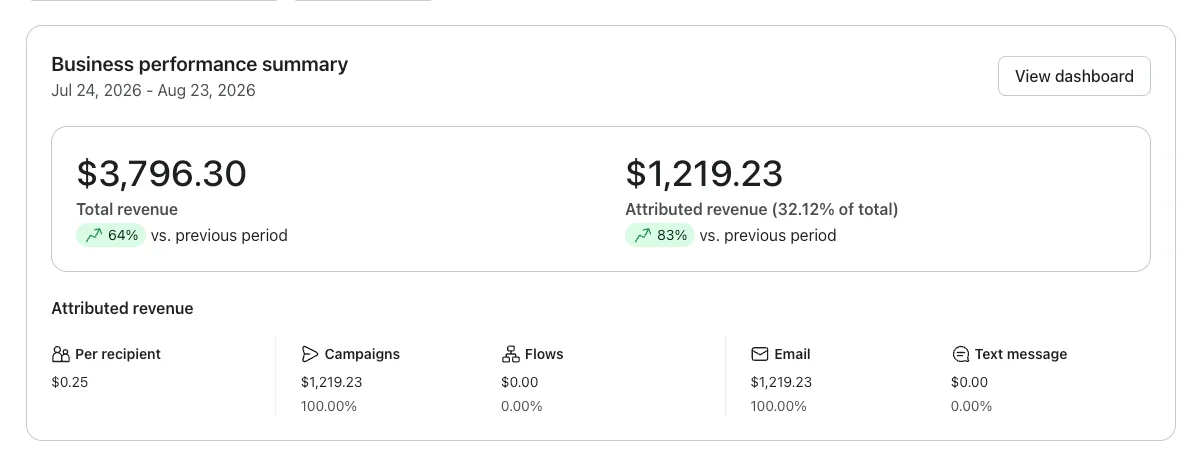The height and width of the screenshot is (460, 1201).
Task: Click the $0.25 per recipient value
Action: (70, 382)
